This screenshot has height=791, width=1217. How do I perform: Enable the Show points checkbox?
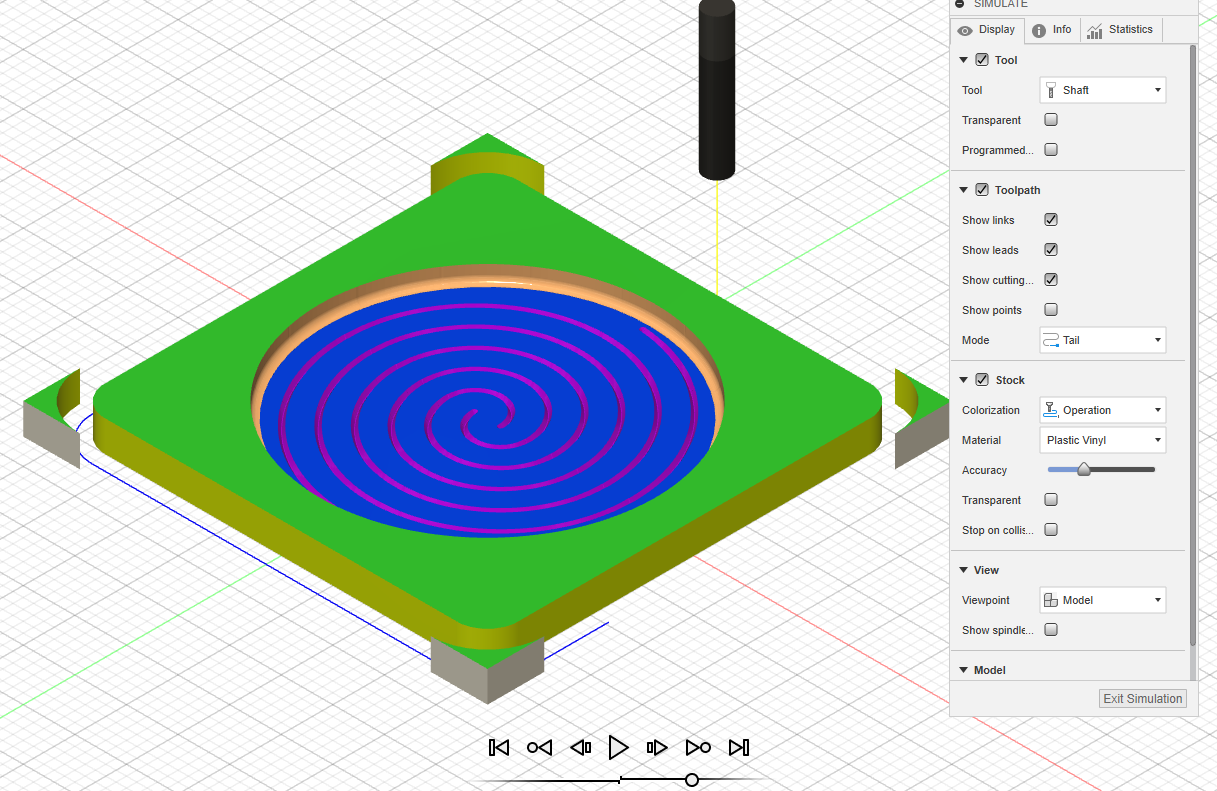[x=1050, y=310]
